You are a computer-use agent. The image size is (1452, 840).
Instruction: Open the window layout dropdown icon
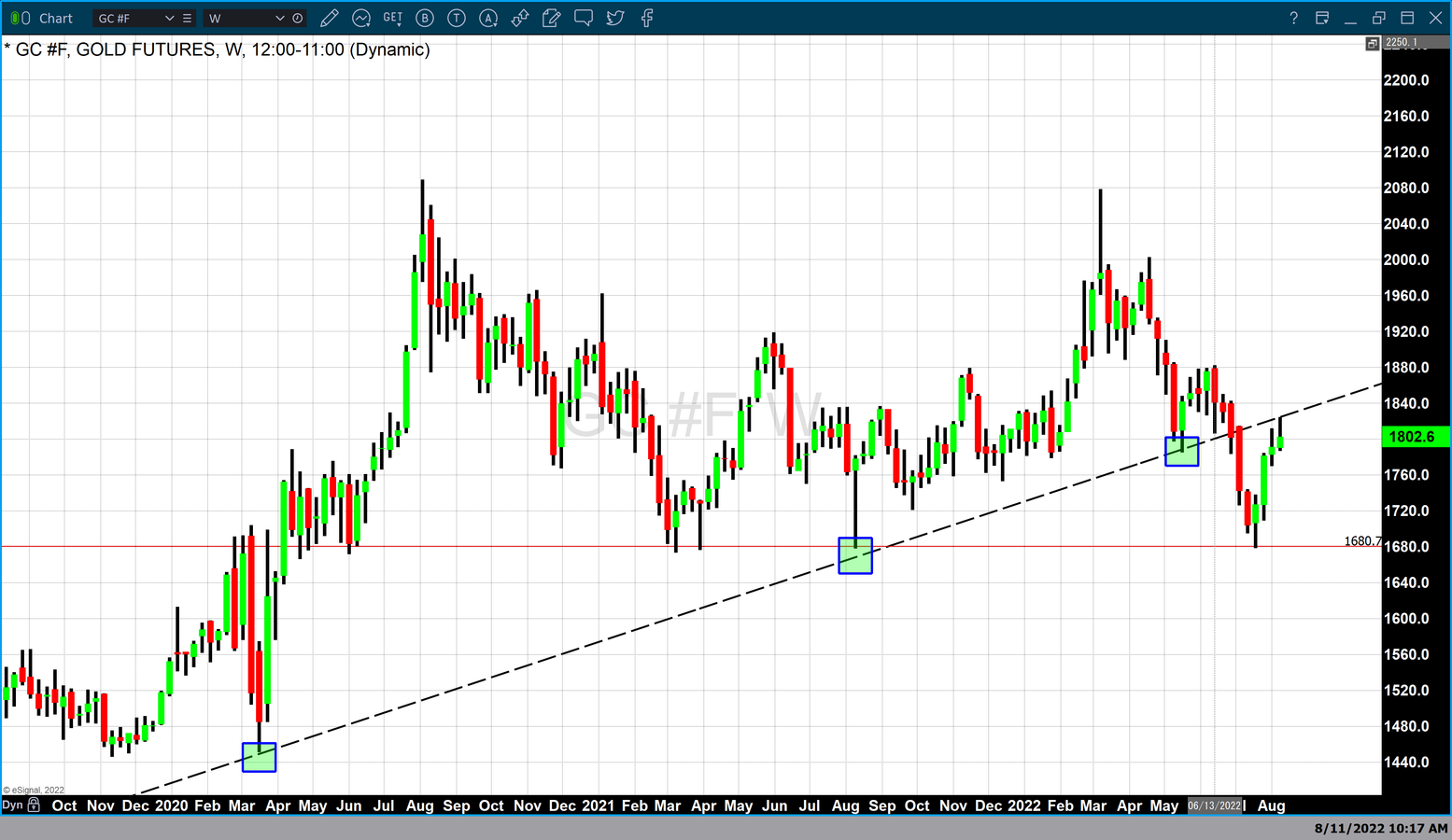click(1322, 18)
